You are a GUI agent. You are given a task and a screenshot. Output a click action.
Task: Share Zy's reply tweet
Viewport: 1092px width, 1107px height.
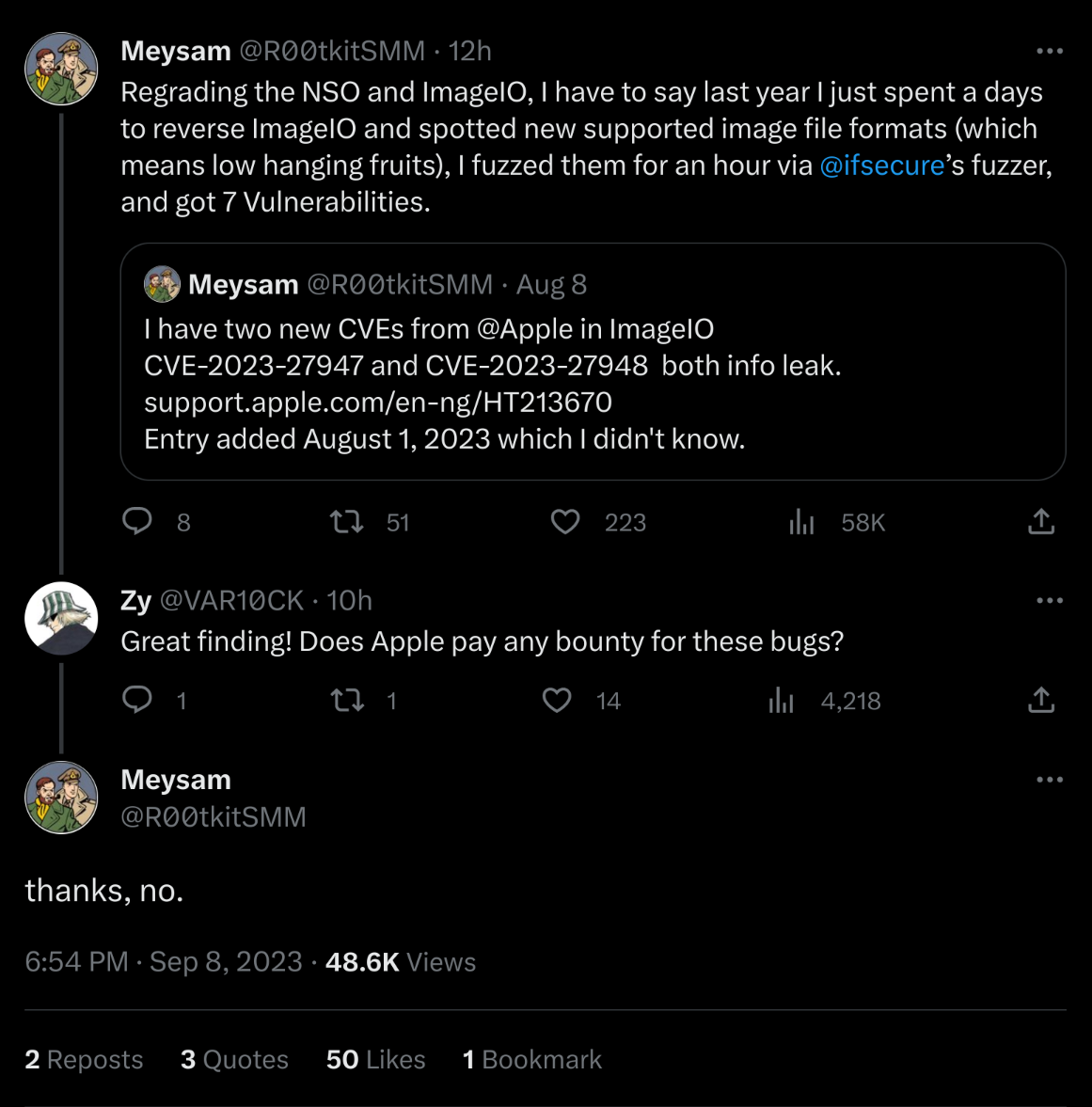pos(1041,700)
